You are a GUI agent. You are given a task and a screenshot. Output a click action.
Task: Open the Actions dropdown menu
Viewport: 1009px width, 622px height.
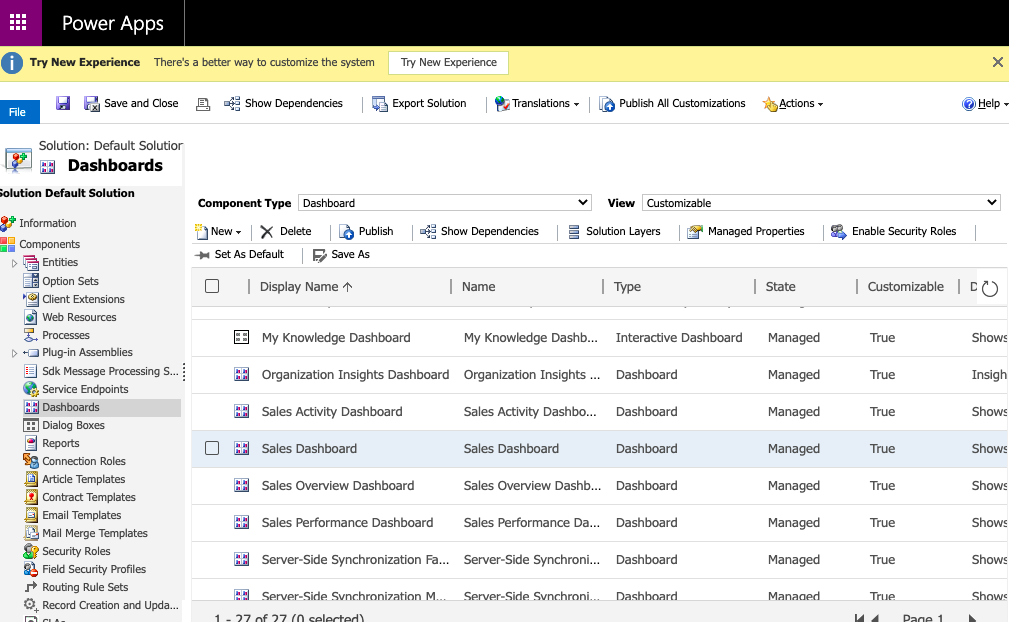click(x=793, y=104)
